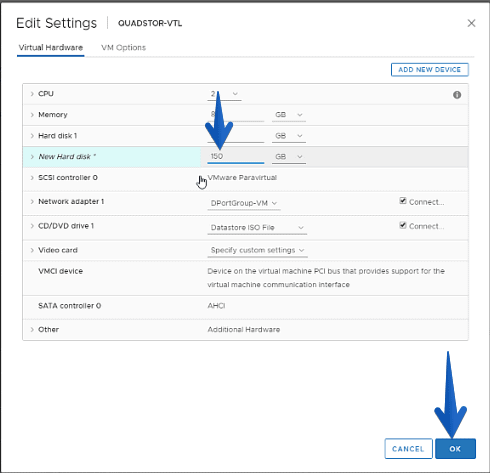Expand the Other hardware row
This screenshot has width=490, height=473.
[32, 329]
